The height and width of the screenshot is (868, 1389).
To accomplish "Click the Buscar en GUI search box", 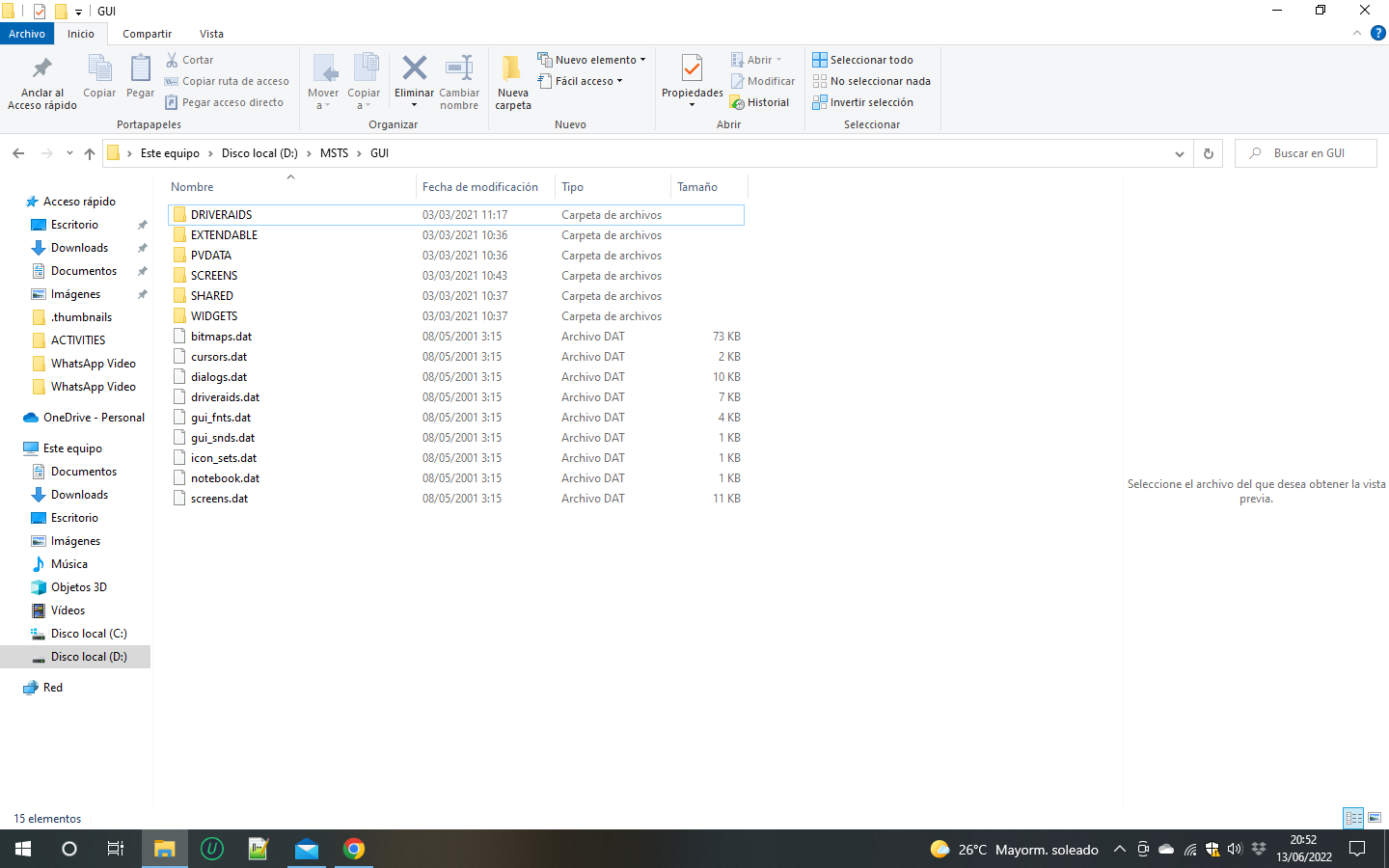I will (x=1307, y=153).
